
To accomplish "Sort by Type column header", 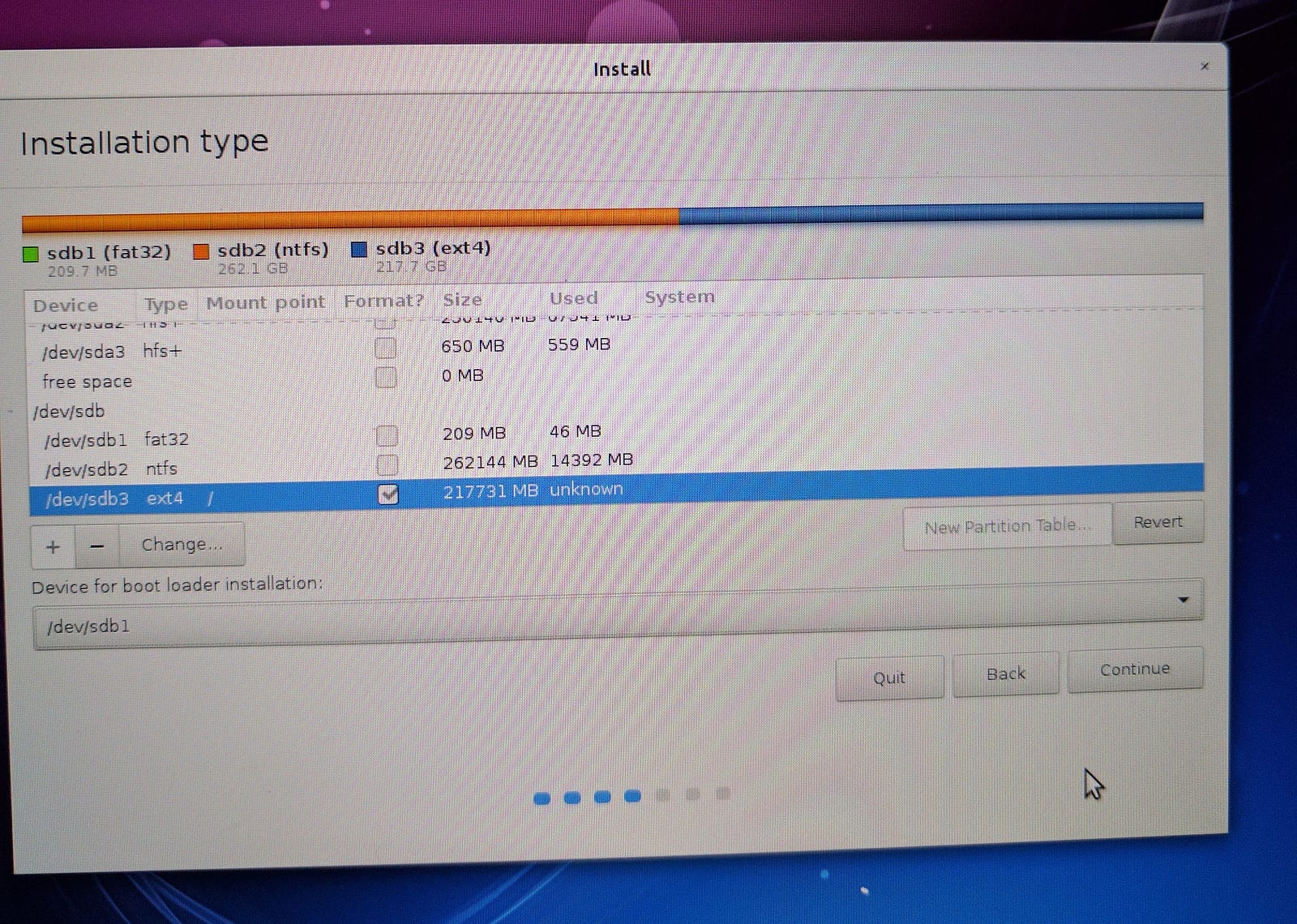I will click(x=166, y=304).
